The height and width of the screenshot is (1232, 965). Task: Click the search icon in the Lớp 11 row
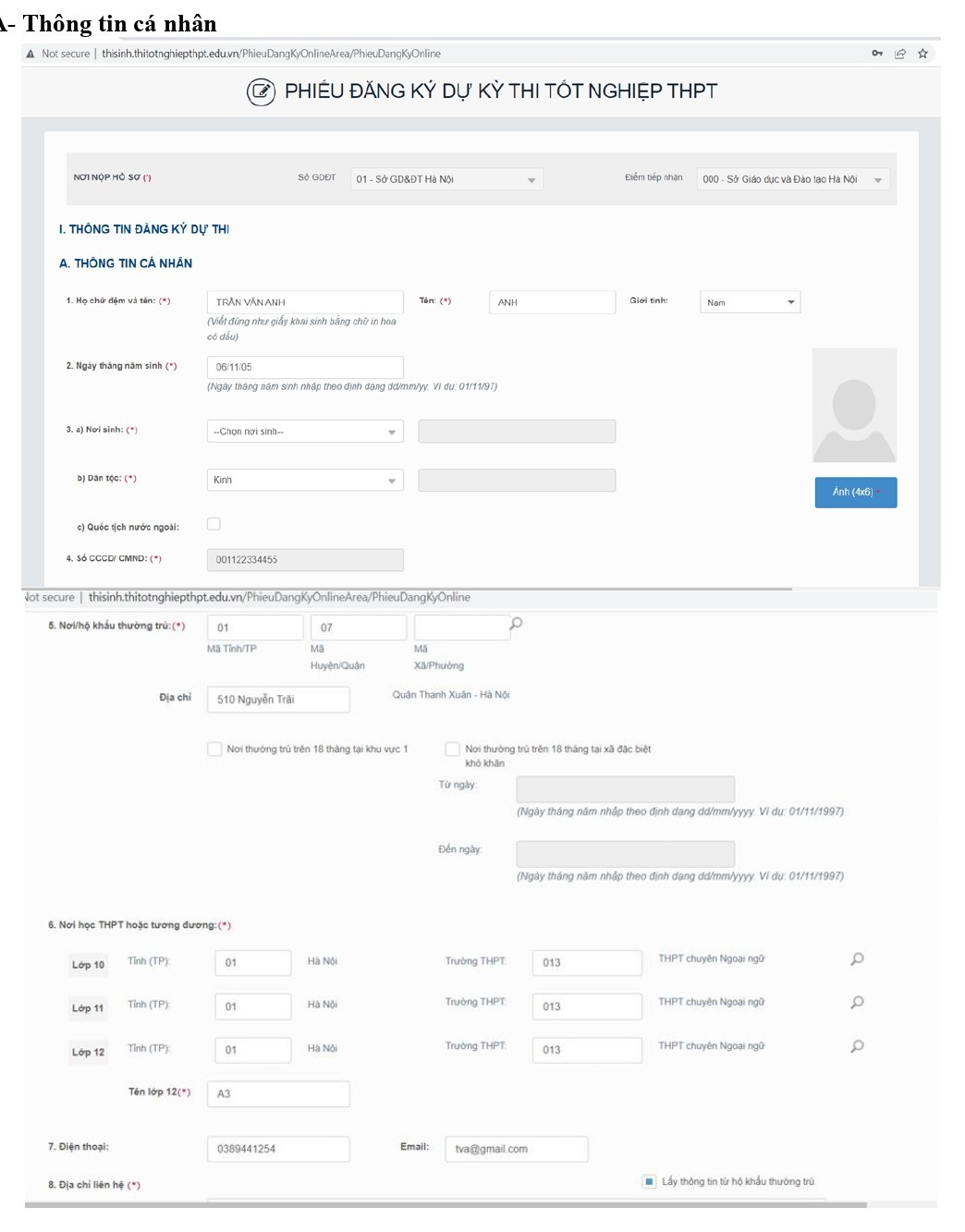pyautogui.click(x=857, y=1003)
